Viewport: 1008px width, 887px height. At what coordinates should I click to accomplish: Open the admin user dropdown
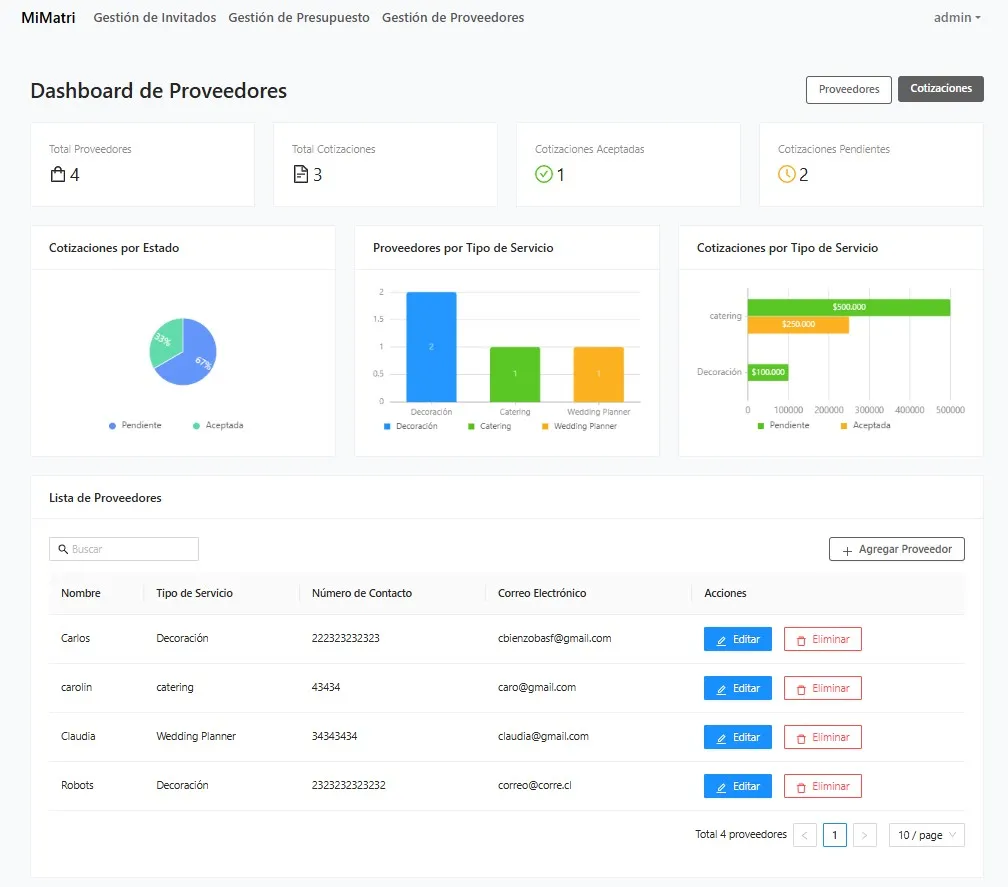(x=957, y=17)
